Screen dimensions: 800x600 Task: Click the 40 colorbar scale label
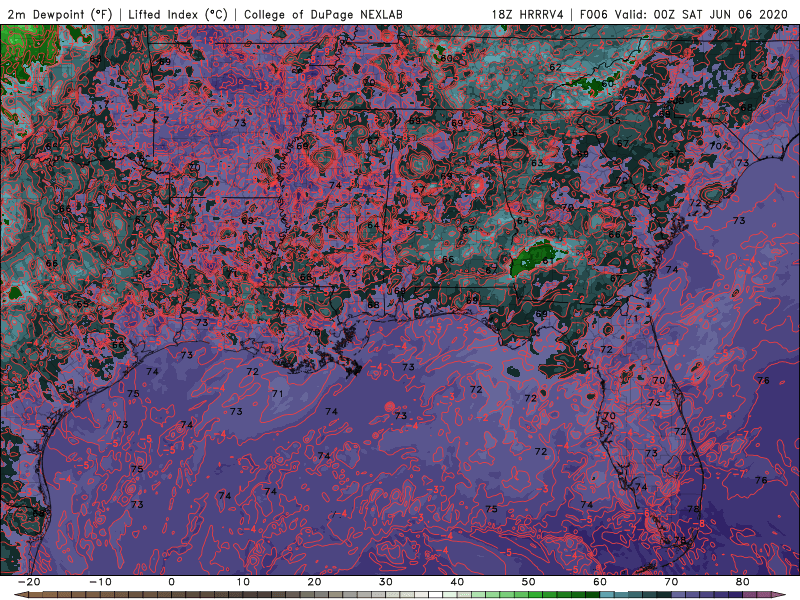(457, 582)
